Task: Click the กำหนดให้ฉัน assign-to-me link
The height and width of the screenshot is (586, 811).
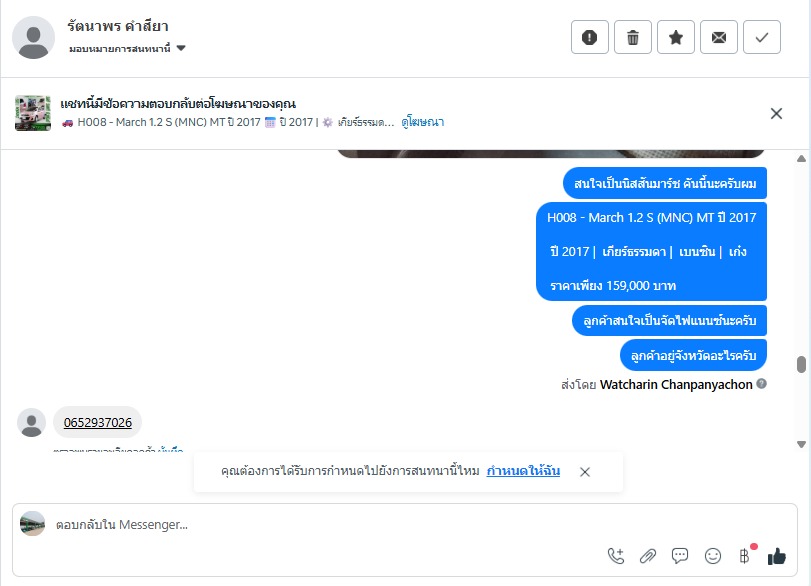Action: (x=523, y=471)
